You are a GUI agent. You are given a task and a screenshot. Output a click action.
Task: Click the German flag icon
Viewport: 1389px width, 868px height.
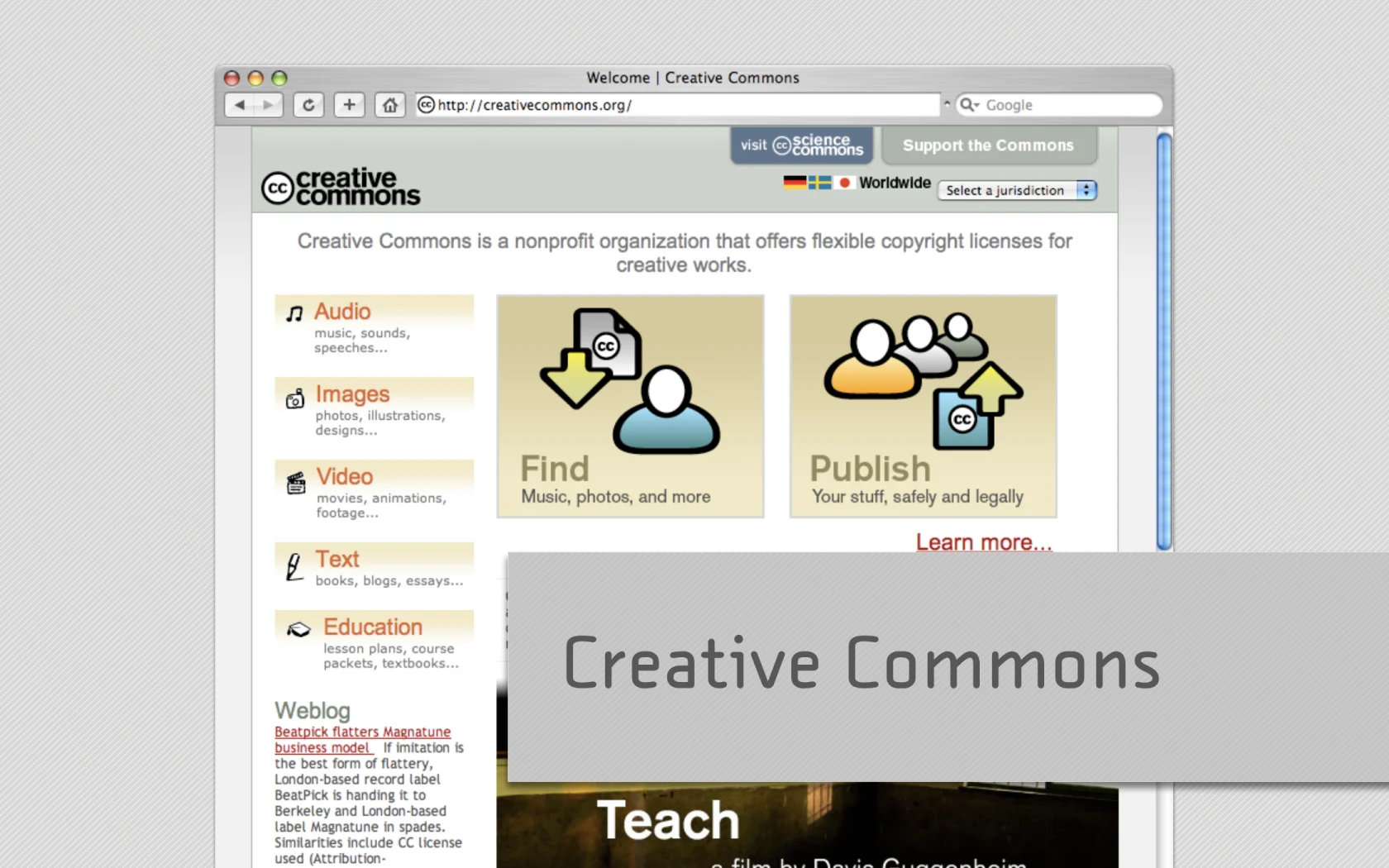795,183
